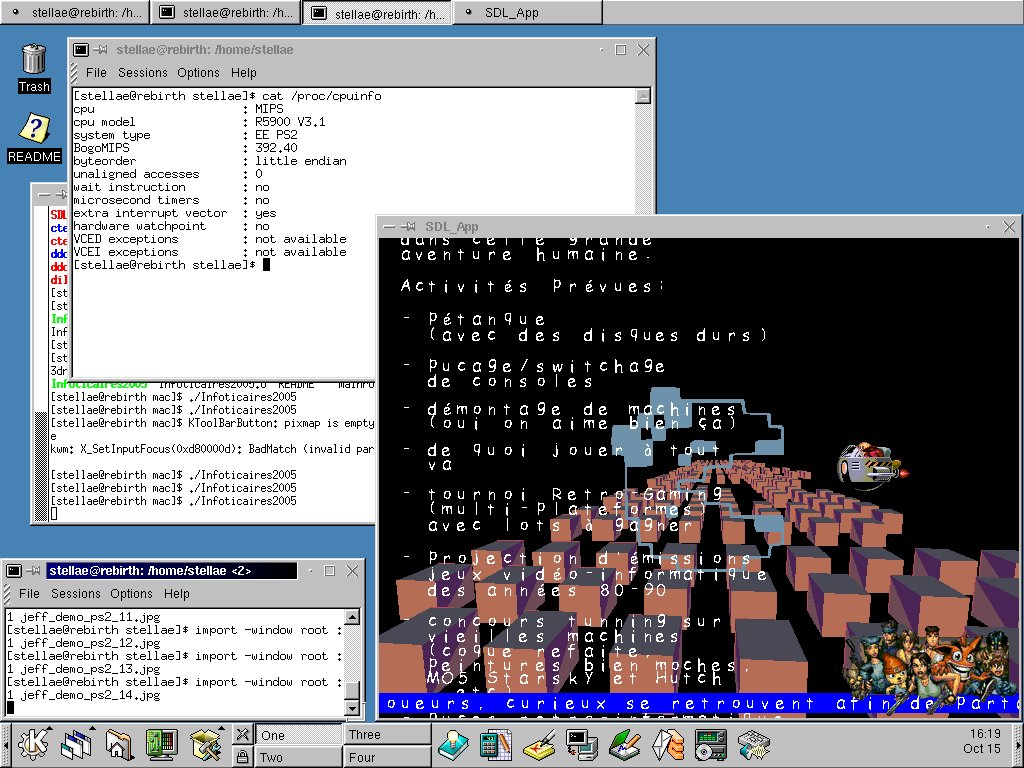Click scroll-up arrow in the cpuinfo Konsole
1024x768 pixels.
(643, 96)
